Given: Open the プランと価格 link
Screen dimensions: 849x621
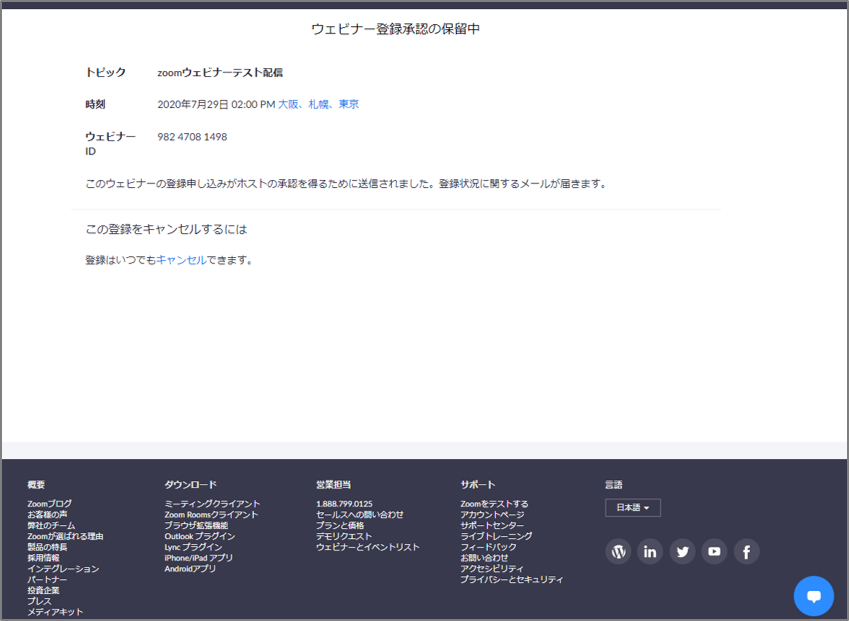Looking at the screenshot, I should coord(340,525).
